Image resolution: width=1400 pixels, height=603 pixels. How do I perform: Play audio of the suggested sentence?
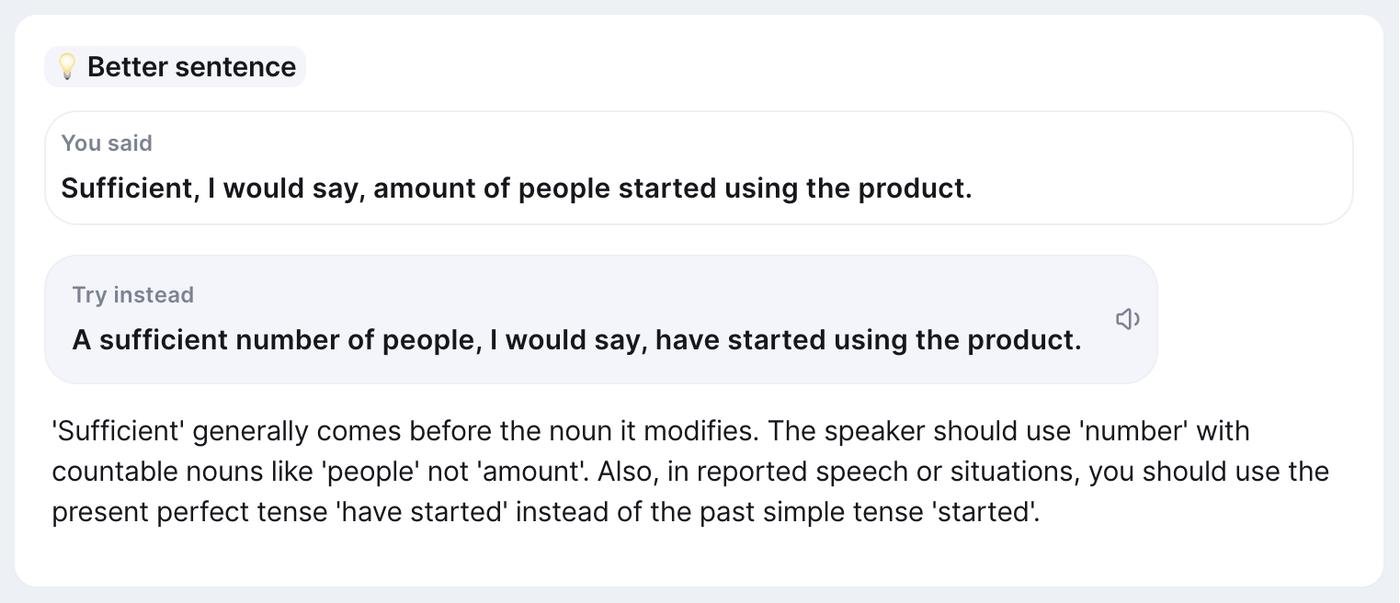click(1127, 319)
